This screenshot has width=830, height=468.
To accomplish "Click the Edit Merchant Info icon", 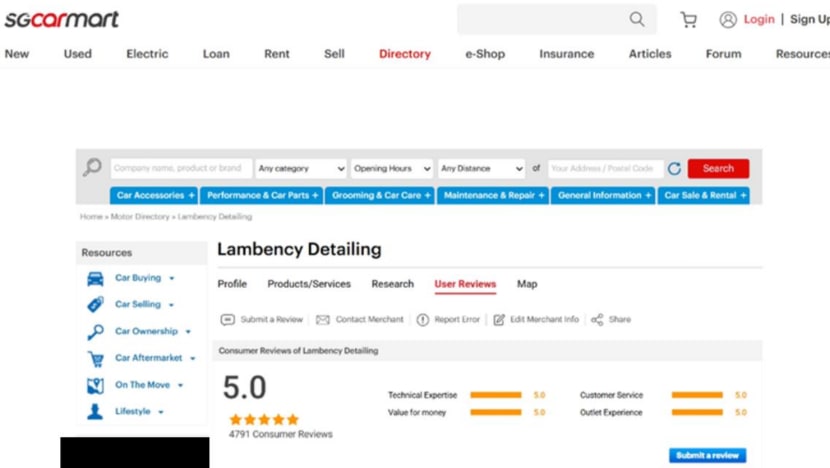I will pyautogui.click(x=499, y=320).
